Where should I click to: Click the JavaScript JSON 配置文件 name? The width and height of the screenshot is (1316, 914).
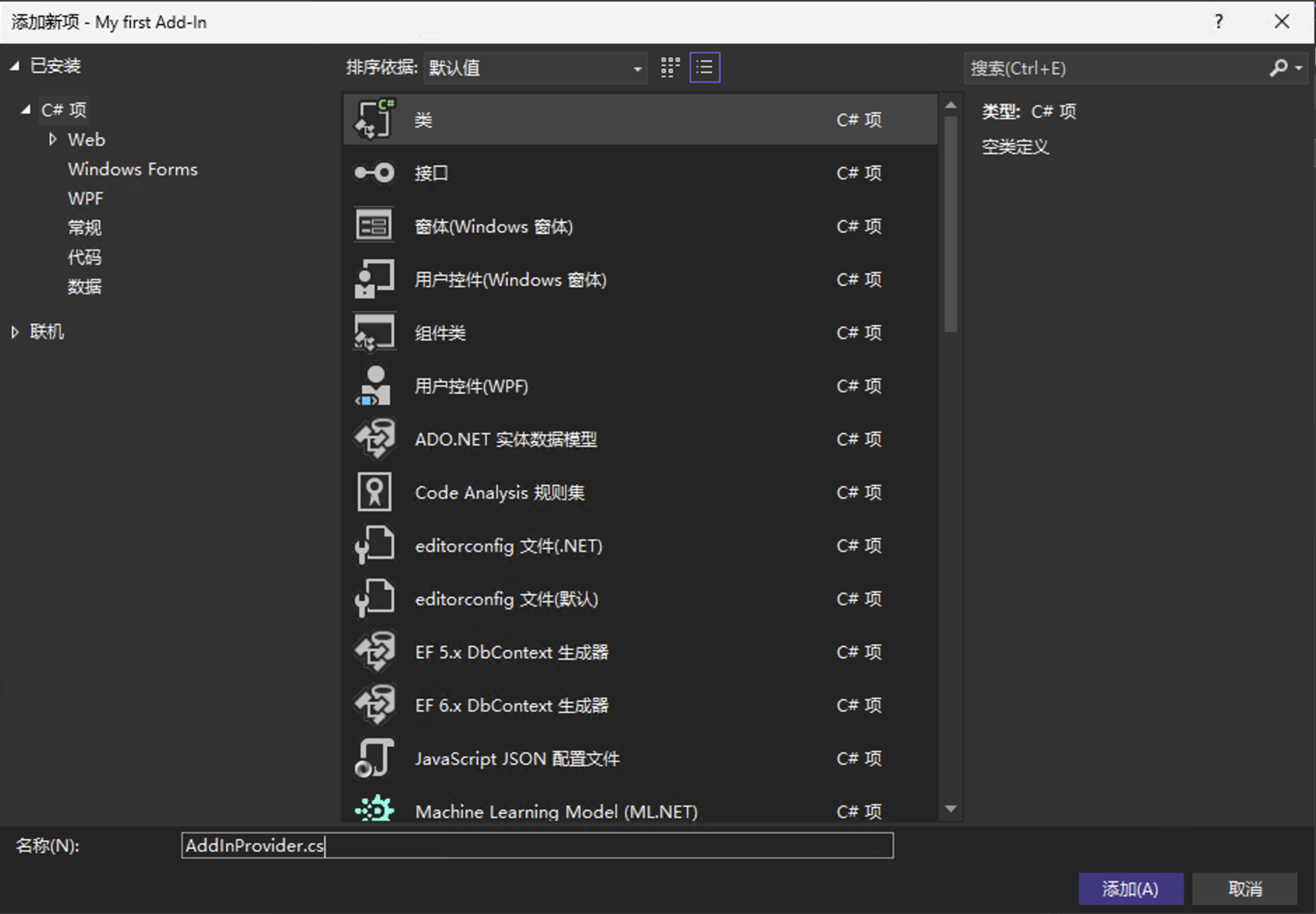click(x=517, y=759)
